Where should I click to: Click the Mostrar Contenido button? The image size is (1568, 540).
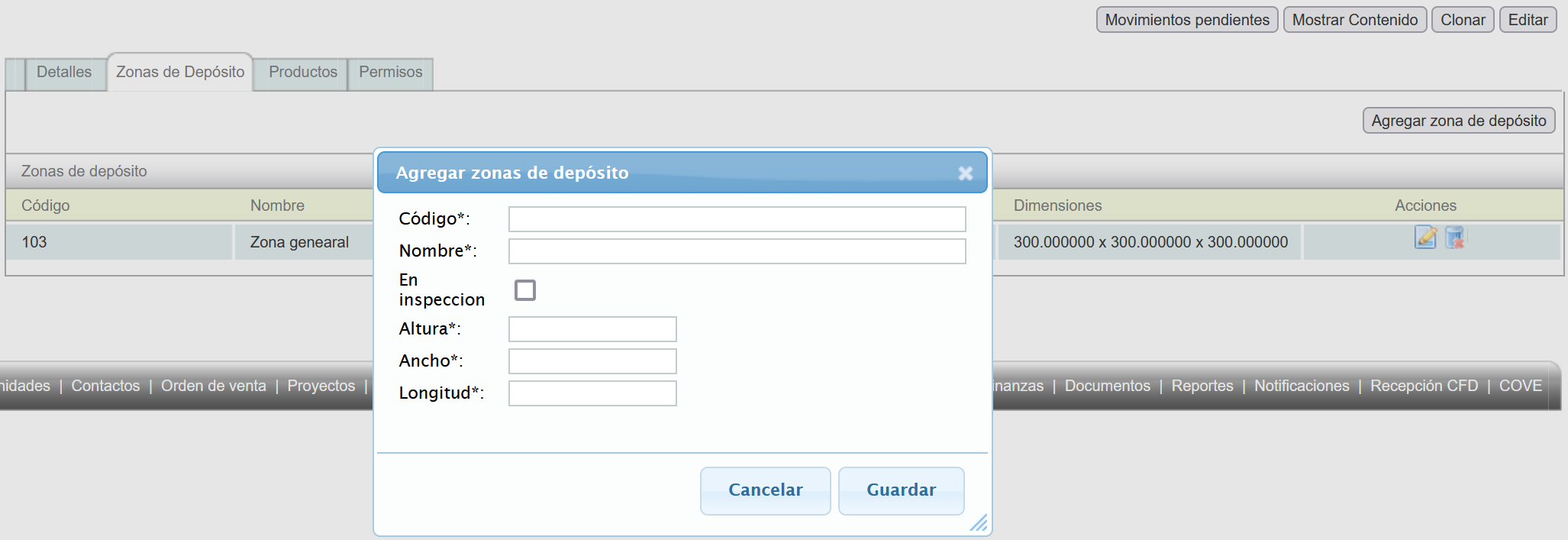pos(1354,20)
